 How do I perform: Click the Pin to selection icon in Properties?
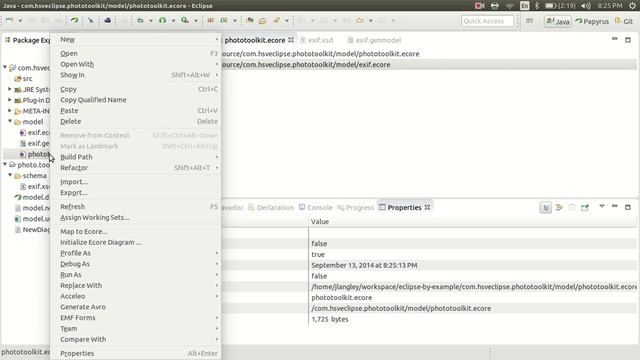585,207
